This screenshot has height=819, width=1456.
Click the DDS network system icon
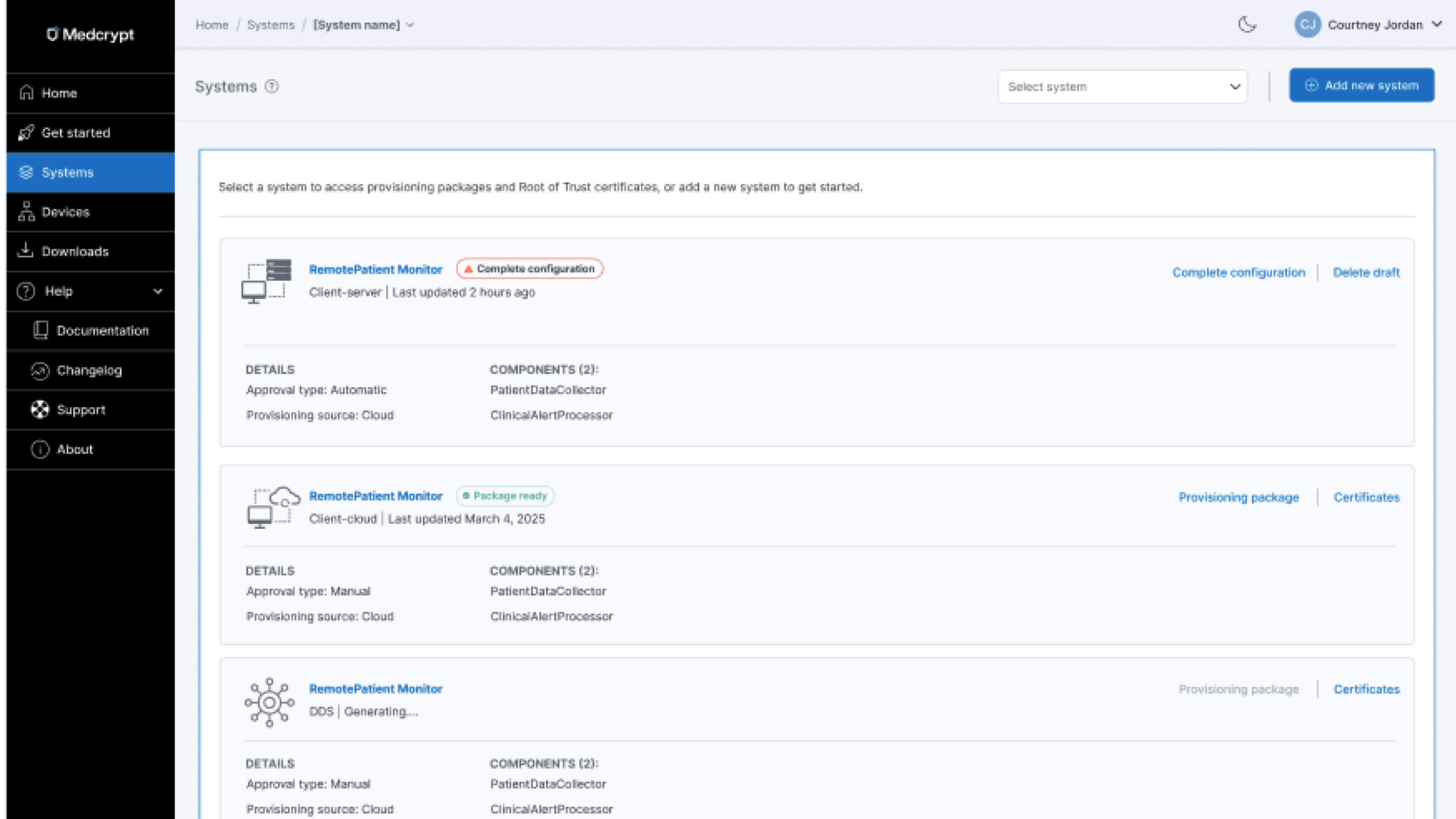pyautogui.click(x=269, y=702)
